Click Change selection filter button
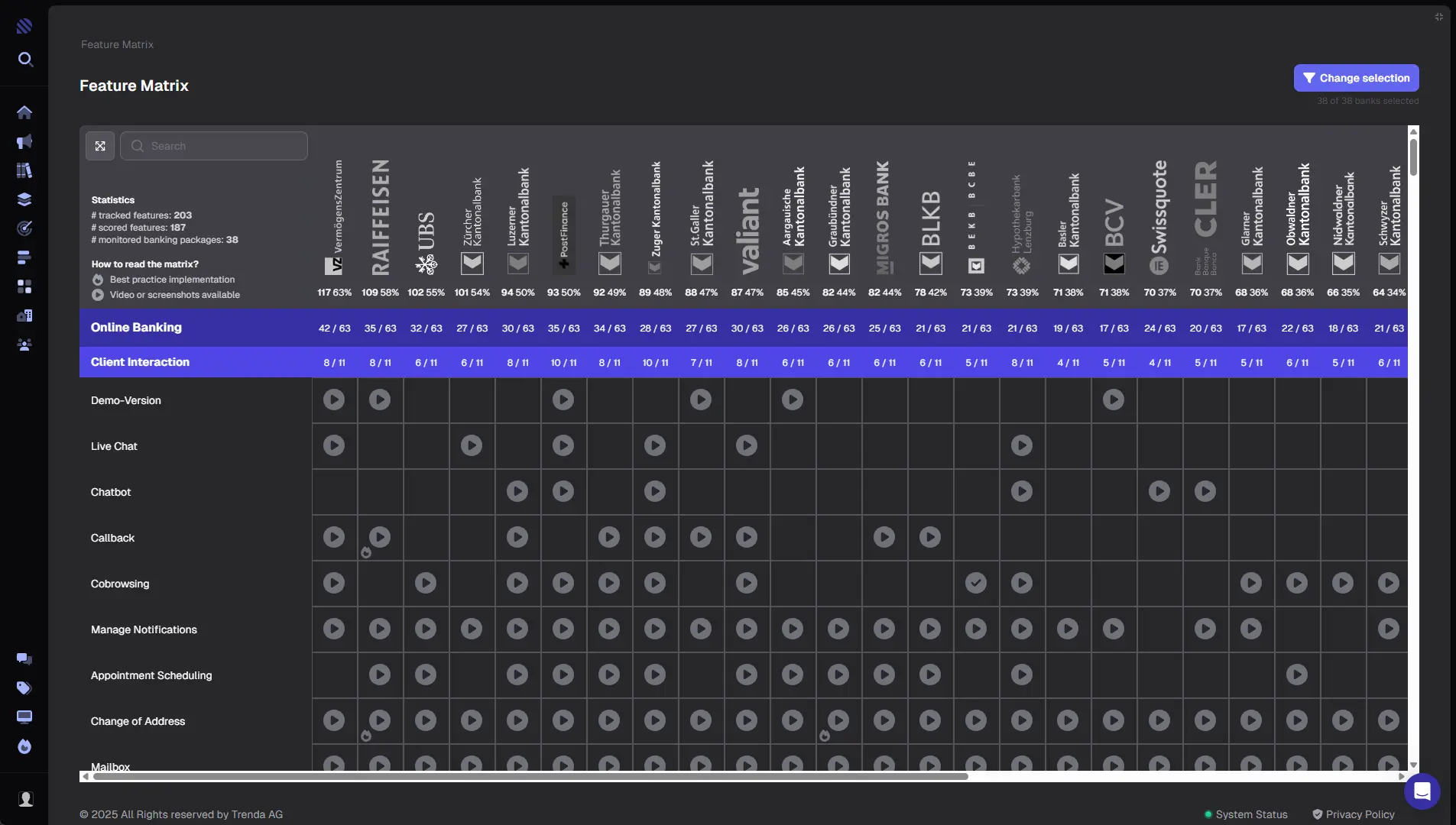The height and width of the screenshot is (825, 1456). [x=1356, y=78]
